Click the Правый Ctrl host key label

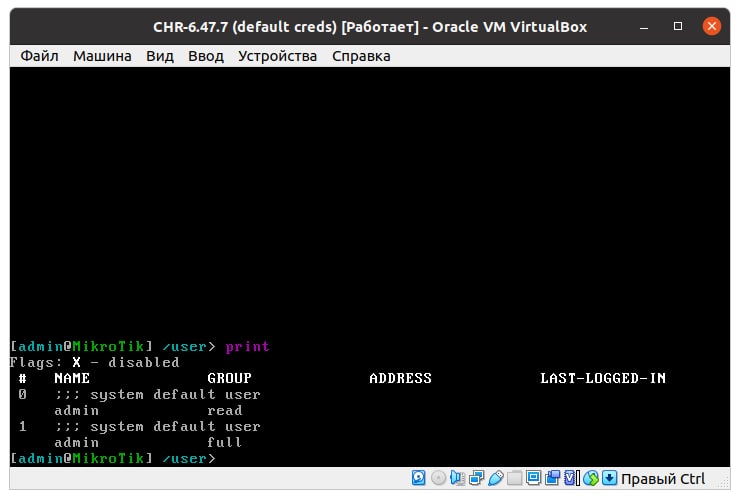(x=663, y=479)
